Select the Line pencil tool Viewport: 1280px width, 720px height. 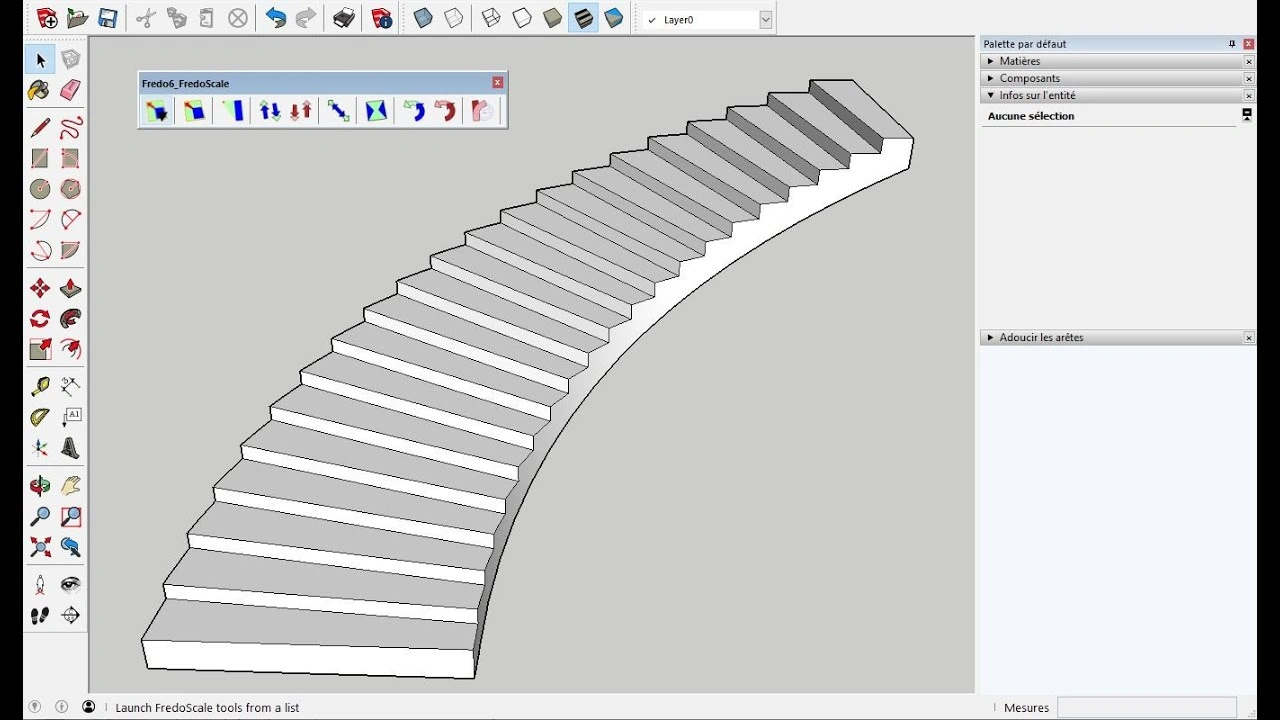(x=40, y=128)
